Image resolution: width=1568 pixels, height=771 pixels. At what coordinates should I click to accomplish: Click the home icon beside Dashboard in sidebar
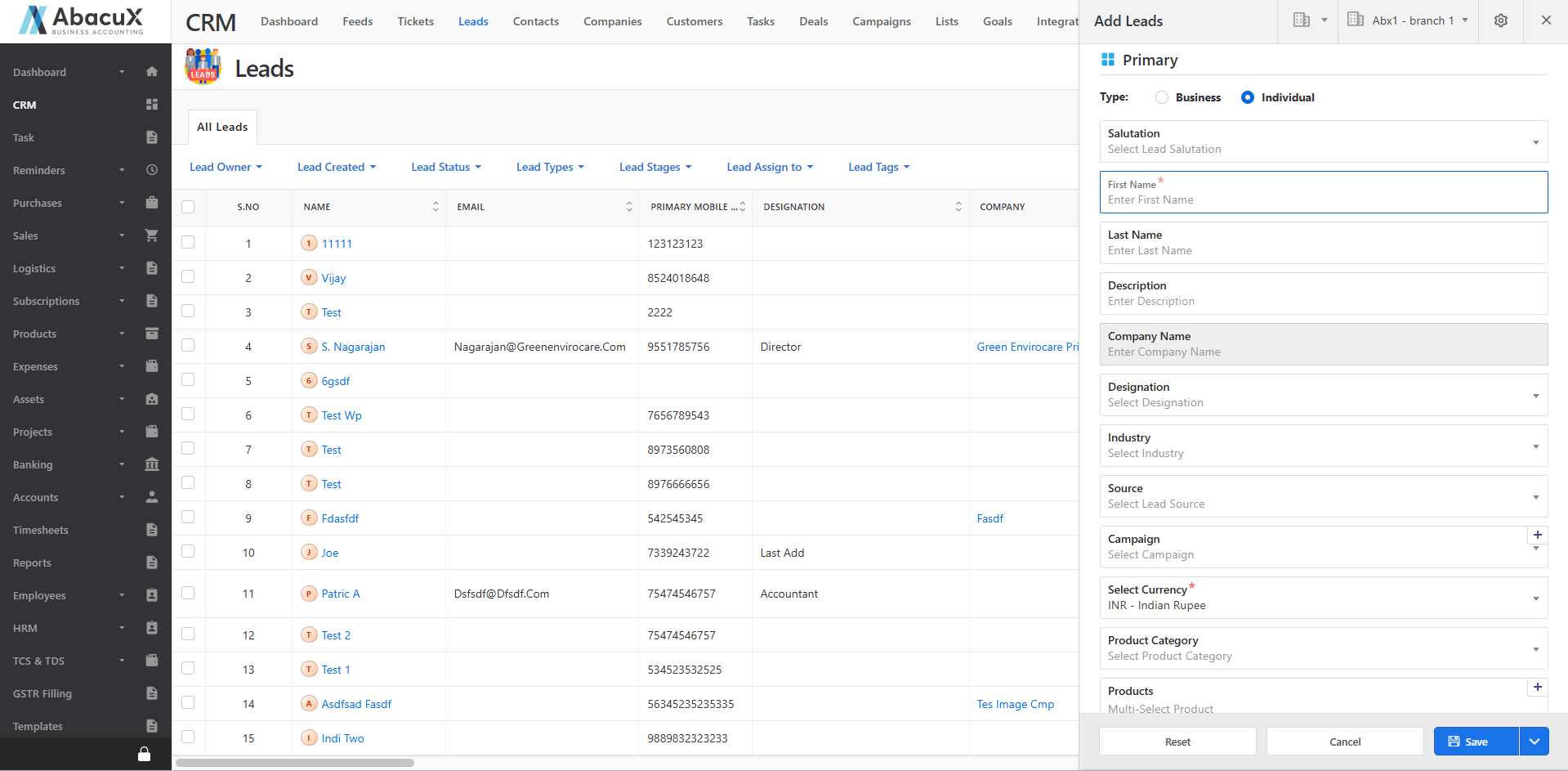click(x=151, y=72)
